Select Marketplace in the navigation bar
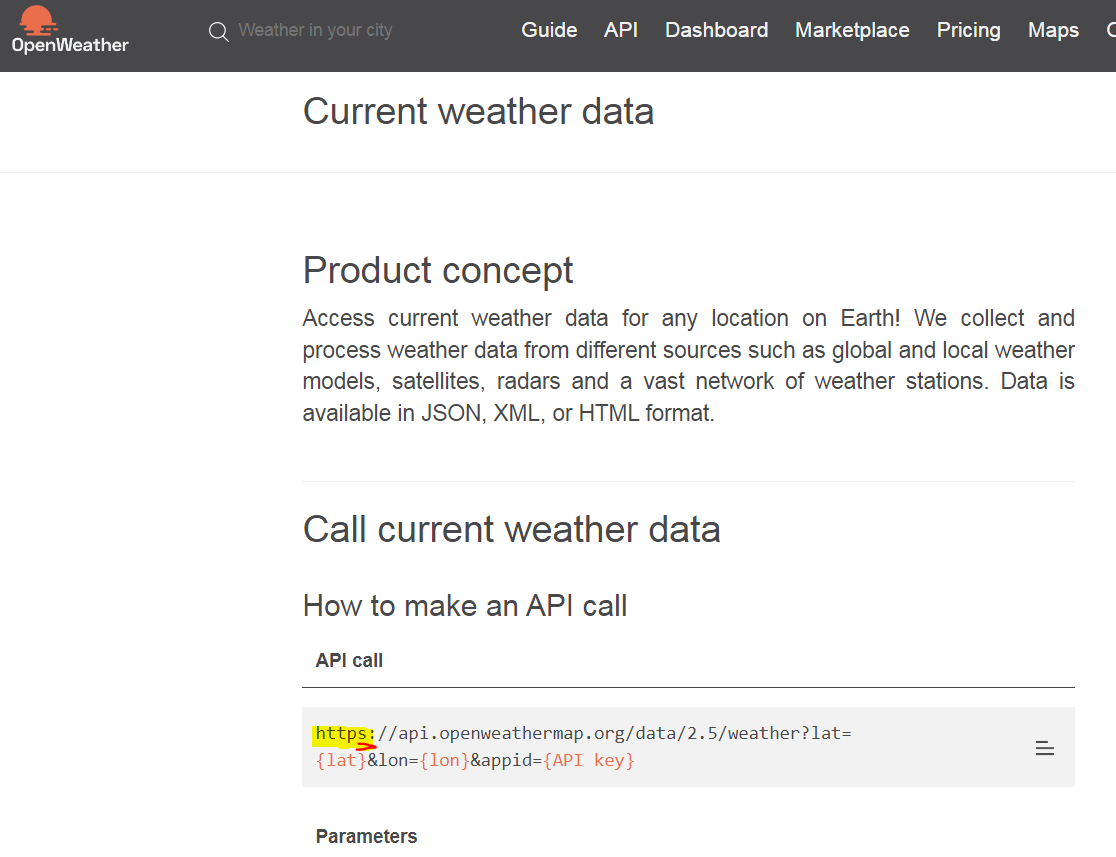1116x857 pixels. (852, 31)
